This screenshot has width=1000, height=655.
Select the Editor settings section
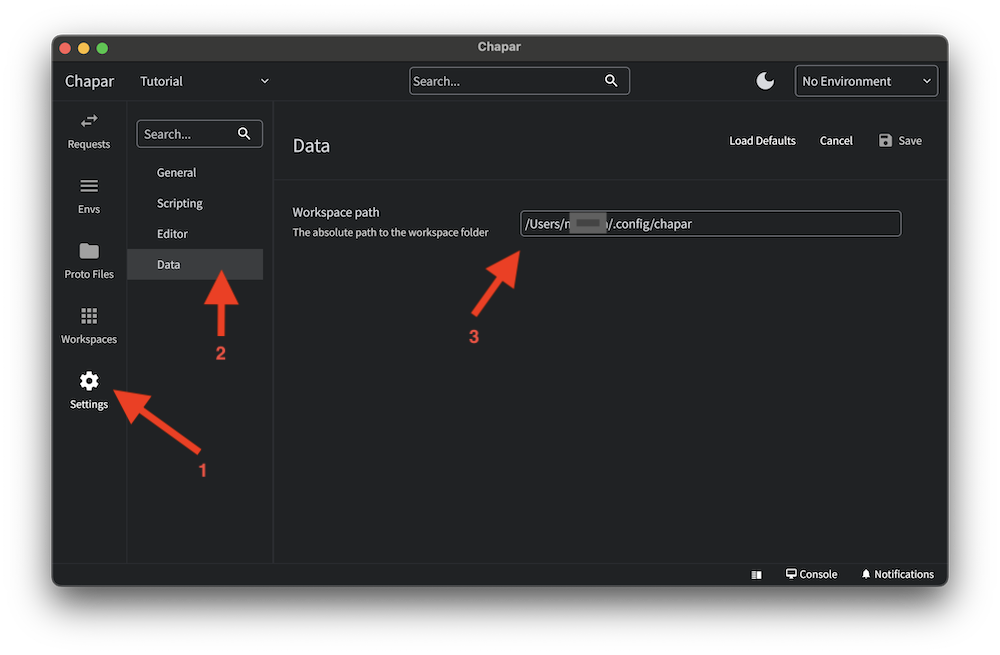171,233
